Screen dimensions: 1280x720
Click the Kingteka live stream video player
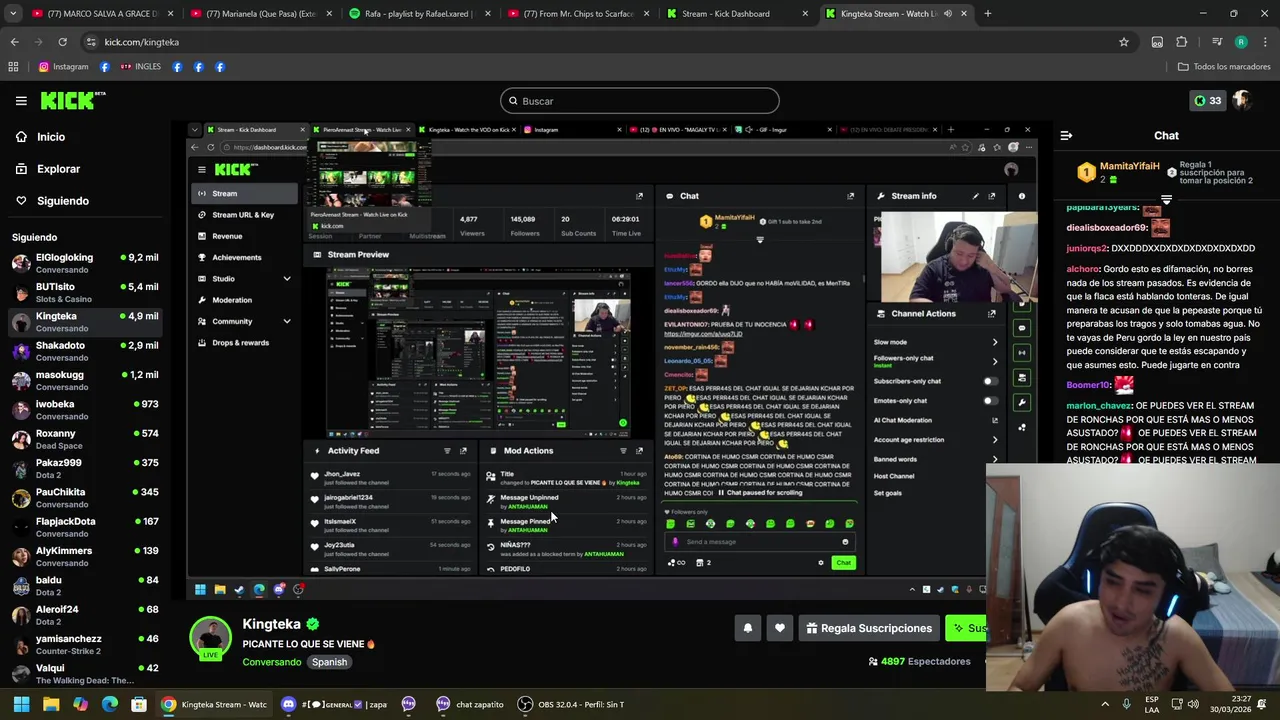(x=613, y=361)
